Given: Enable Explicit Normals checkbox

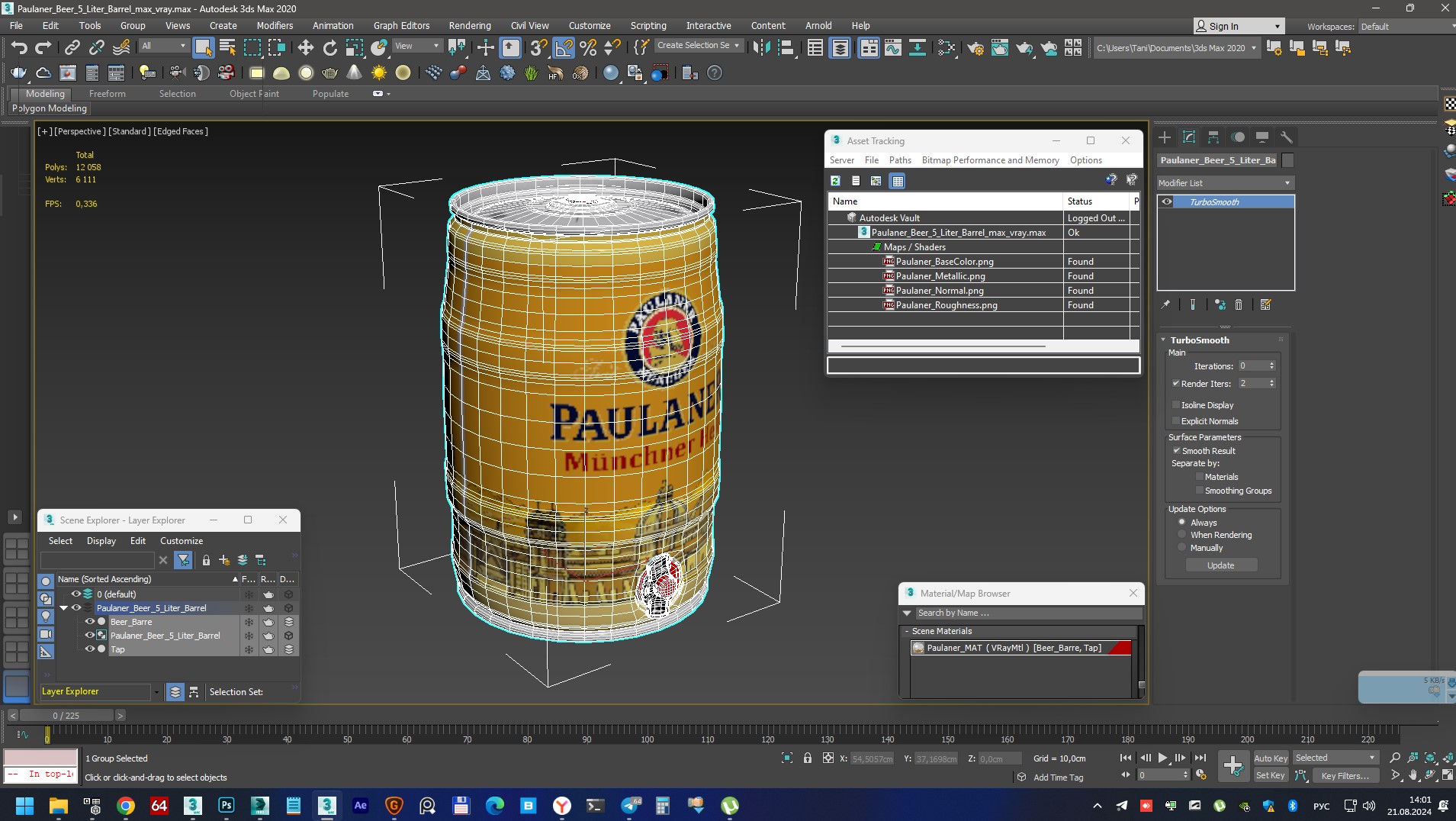Looking at the screenshot, I should (x=1176, y=420).
